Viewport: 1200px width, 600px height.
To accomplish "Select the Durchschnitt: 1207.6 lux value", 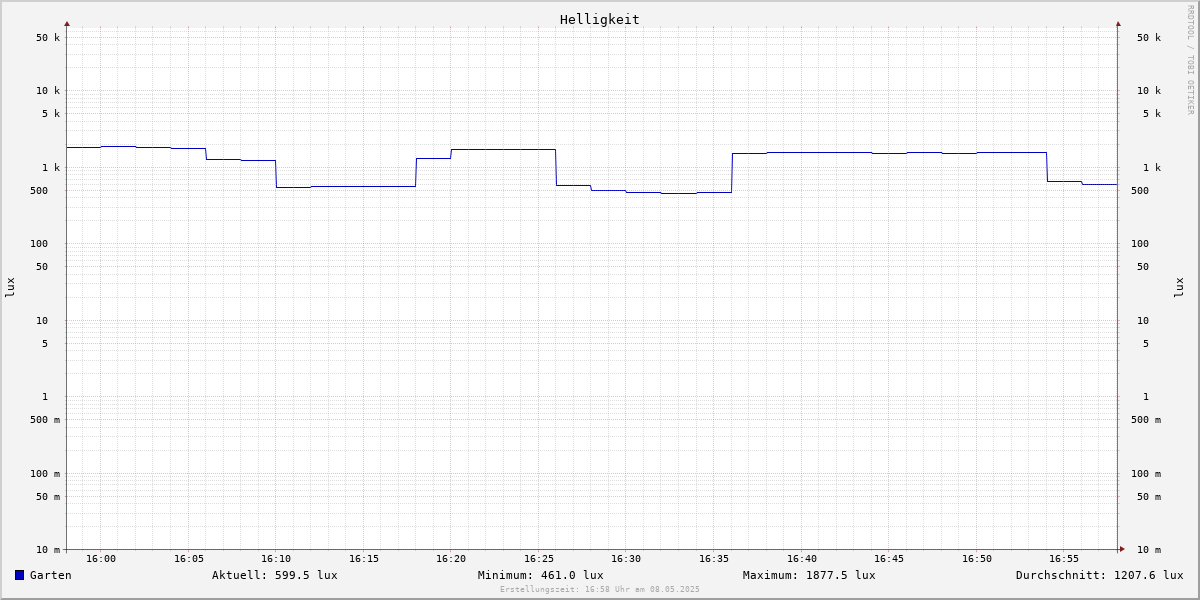I will pyautogui.click(x=1100, y=575).
